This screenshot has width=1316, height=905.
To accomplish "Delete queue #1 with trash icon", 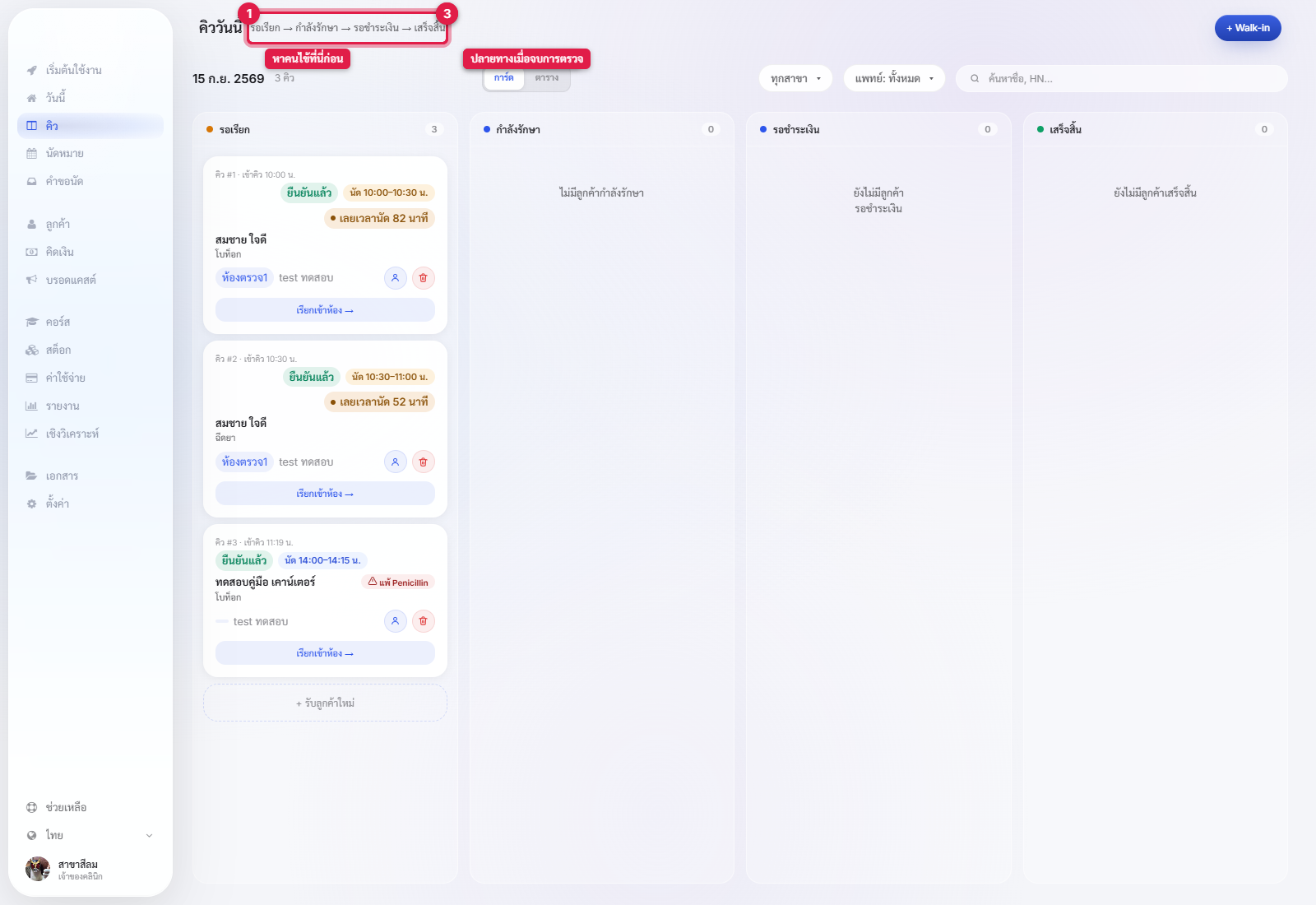I will (423, 278).
